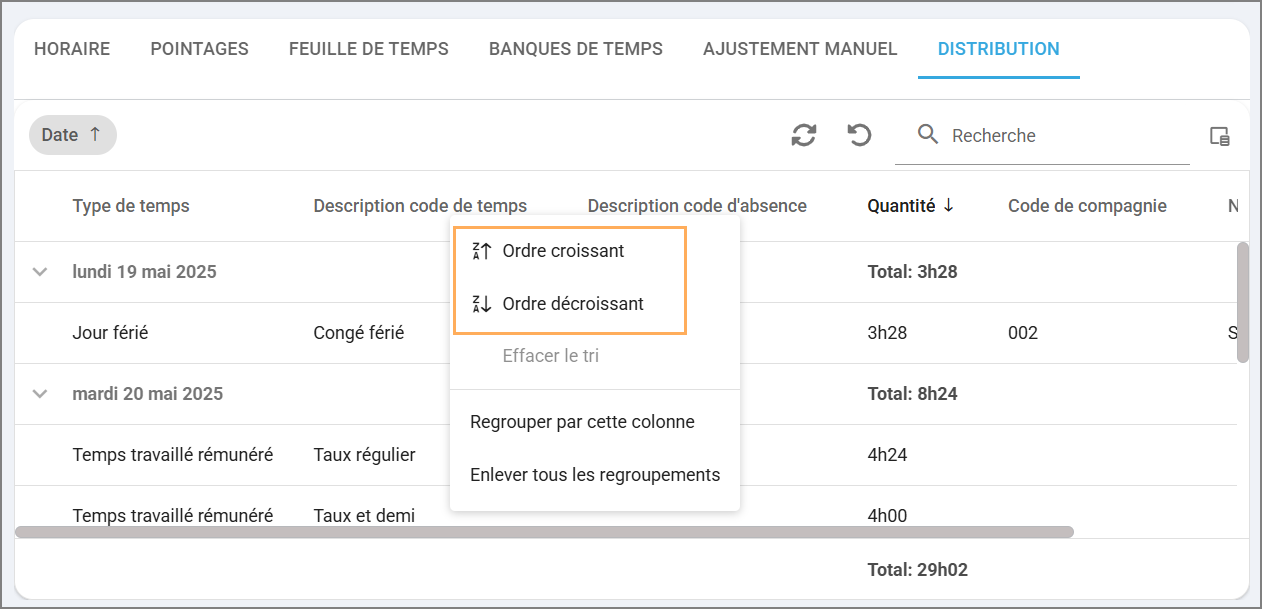Focus the Recherche search field
The image size is (1262, 609).
click(x=1060, y=136)
